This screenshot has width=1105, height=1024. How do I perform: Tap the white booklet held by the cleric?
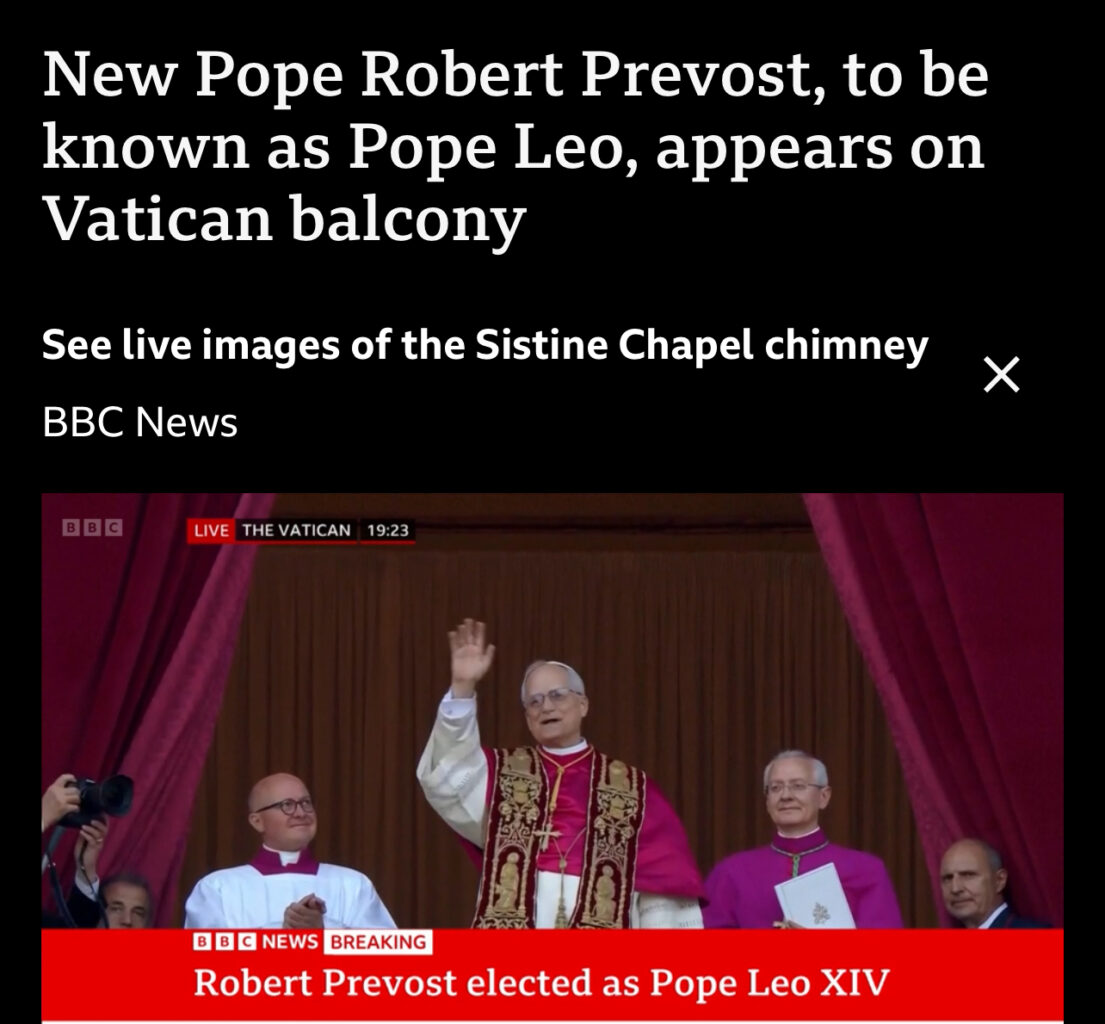click(815, 896)
